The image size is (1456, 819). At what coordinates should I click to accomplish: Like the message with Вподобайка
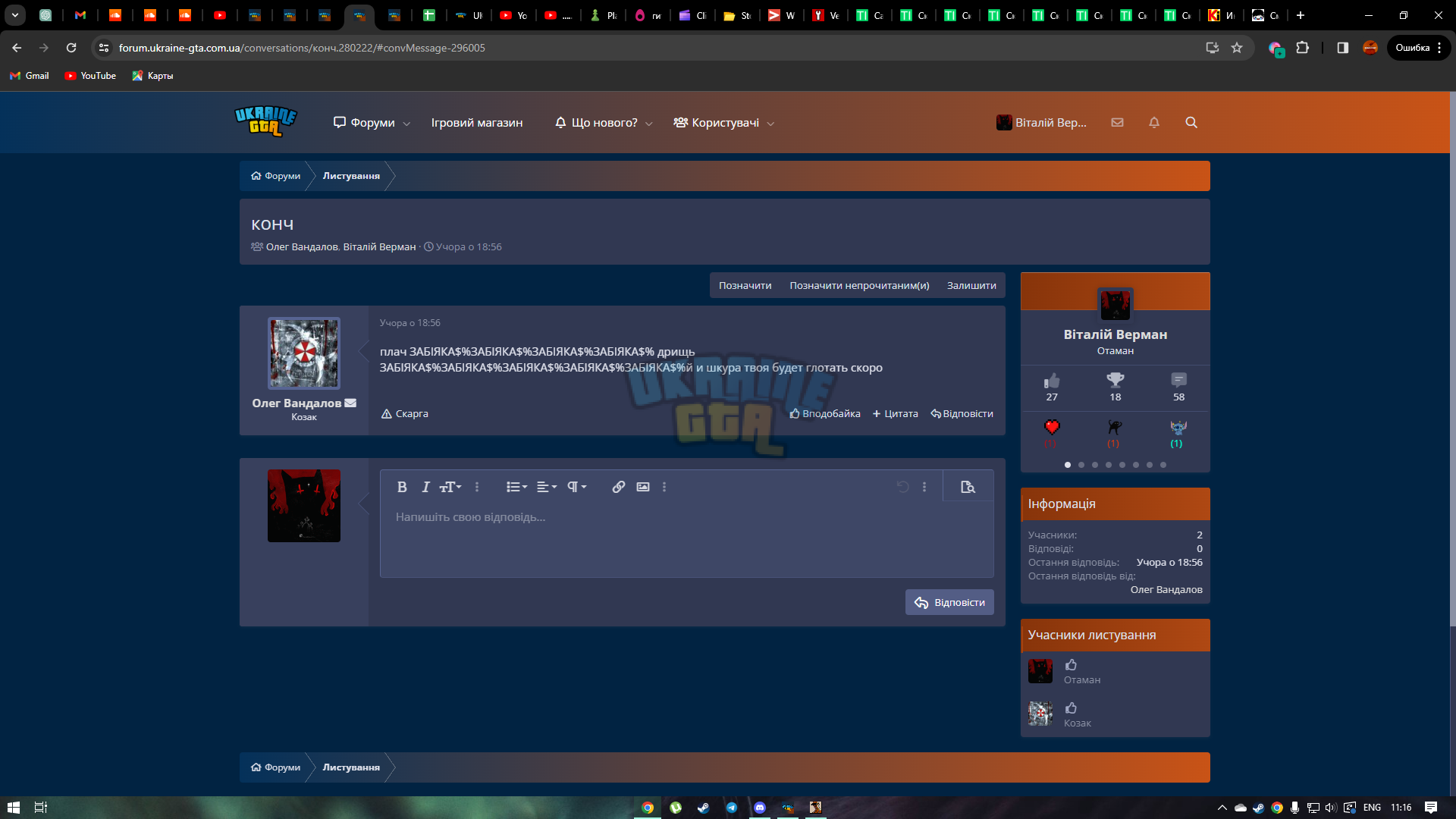(x=825, y=413)
